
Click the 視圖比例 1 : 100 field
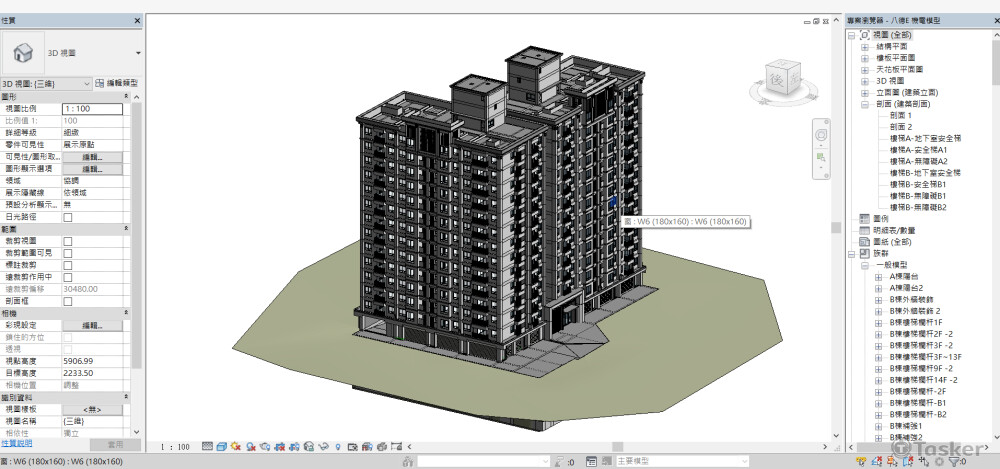click(92, 108)
